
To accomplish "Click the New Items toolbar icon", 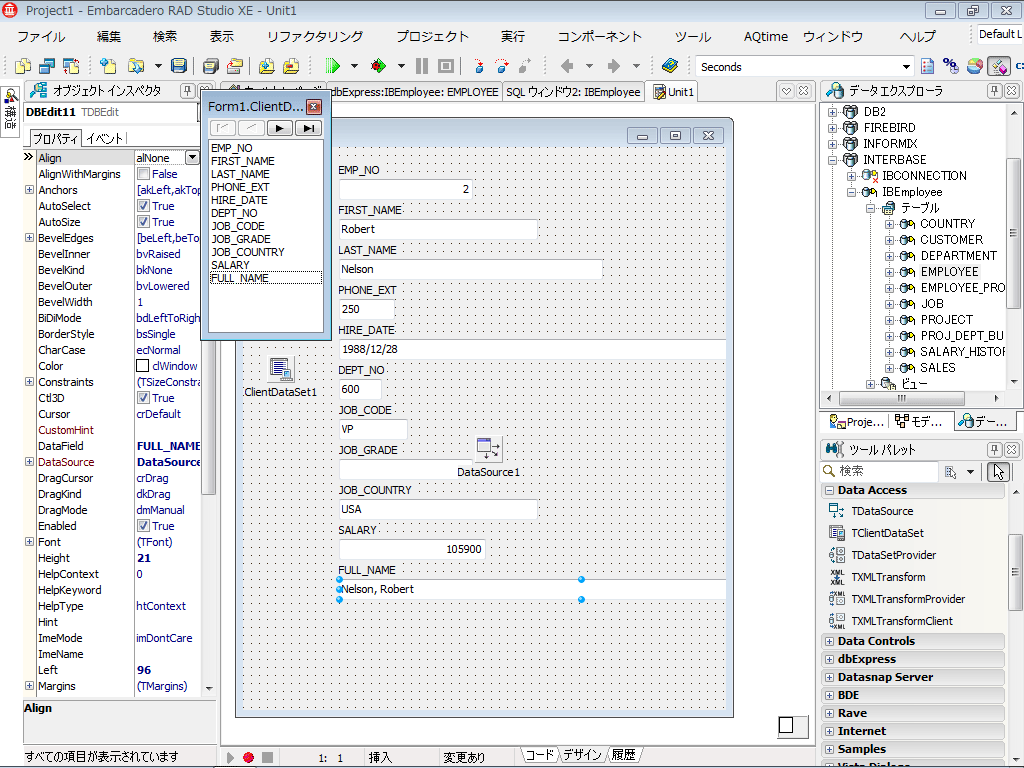I will tap(107, 66).
